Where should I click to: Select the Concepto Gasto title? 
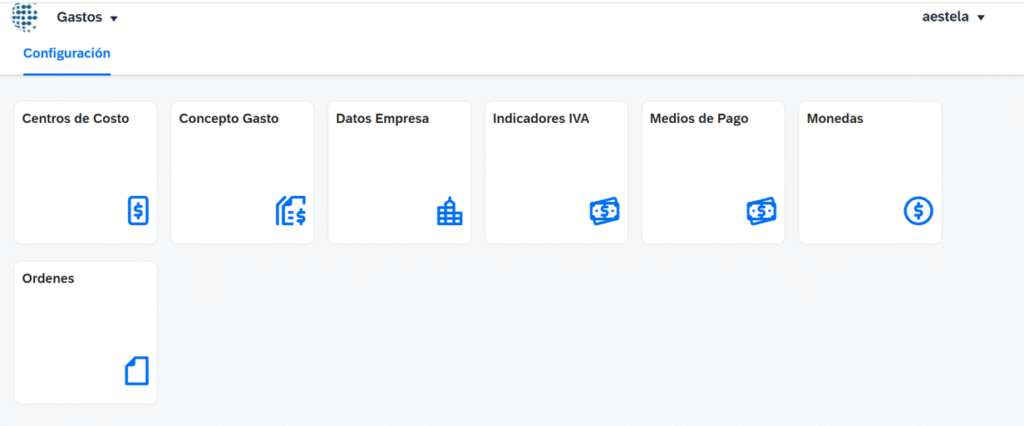click(229, 119)
